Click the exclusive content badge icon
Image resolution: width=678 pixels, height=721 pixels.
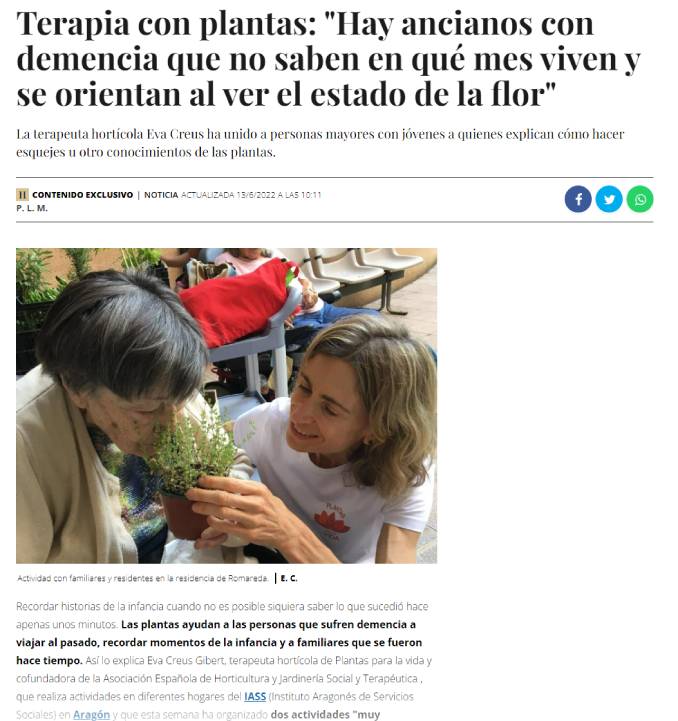point(22,195)
